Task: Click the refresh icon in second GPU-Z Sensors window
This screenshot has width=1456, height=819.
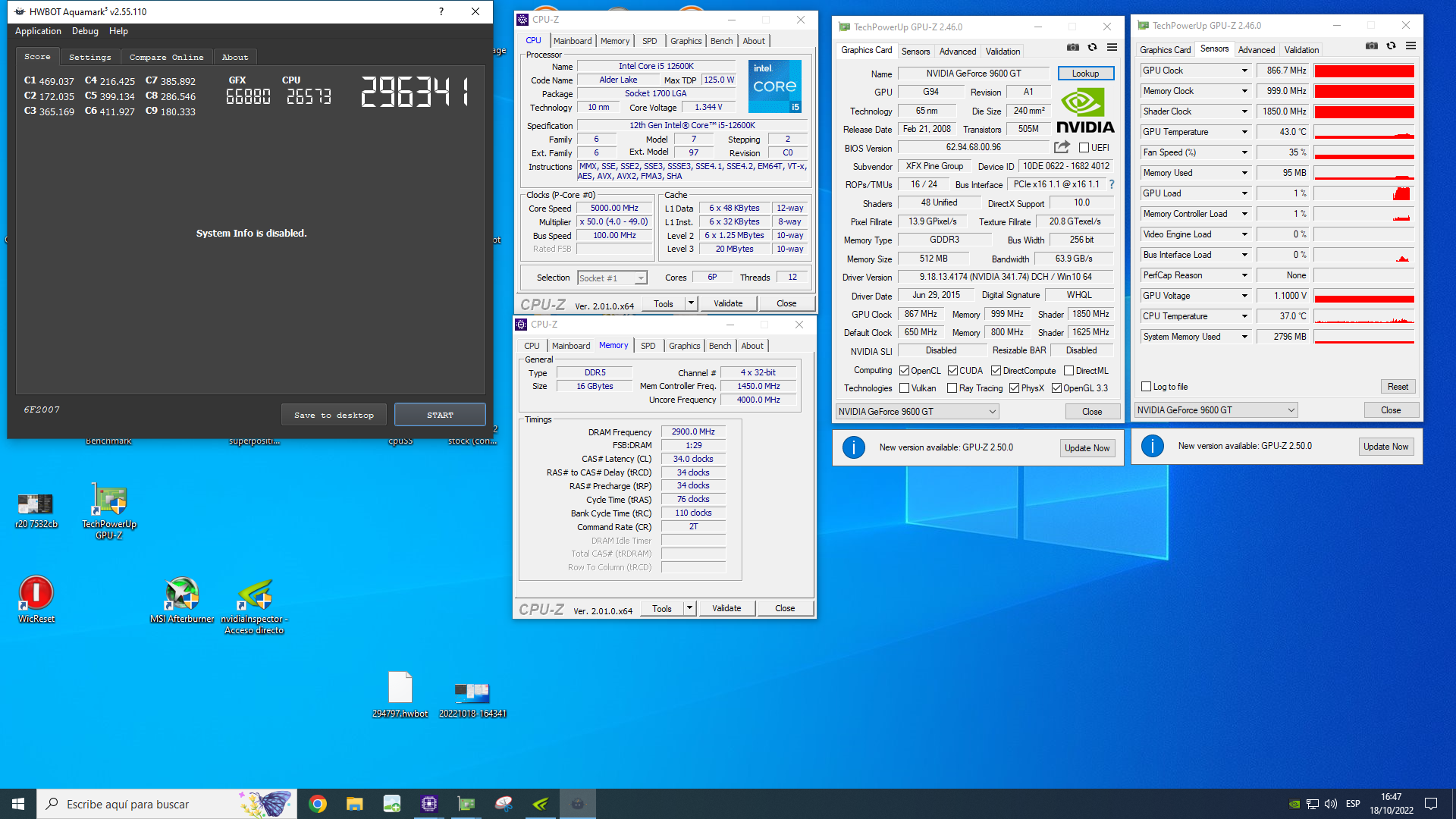Action: coord(1391,45)
